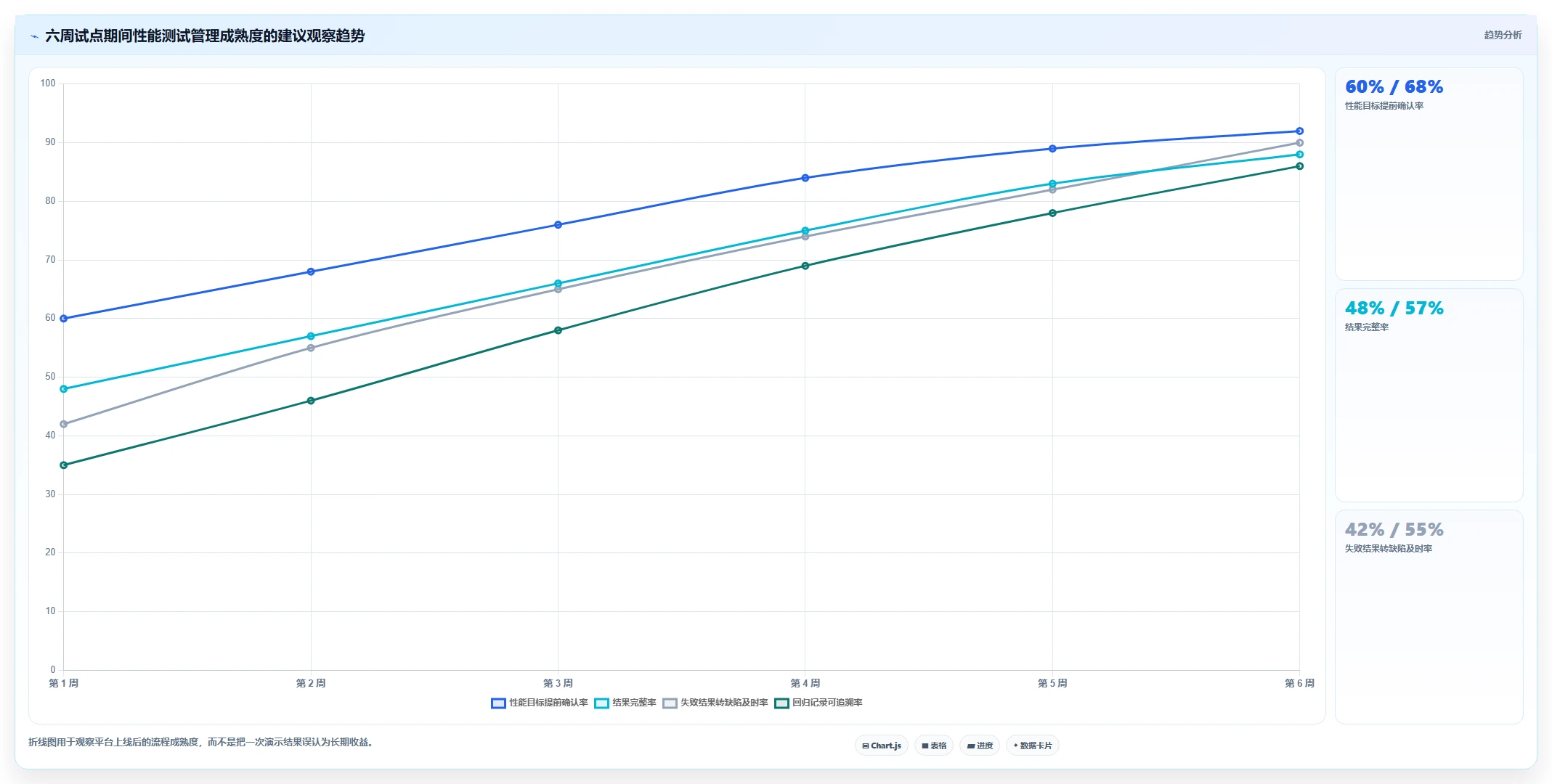This screenshot has width=1552, height=784.
Task: Select the dark green data point at week 1 (35)
Action: pos(64,465)
